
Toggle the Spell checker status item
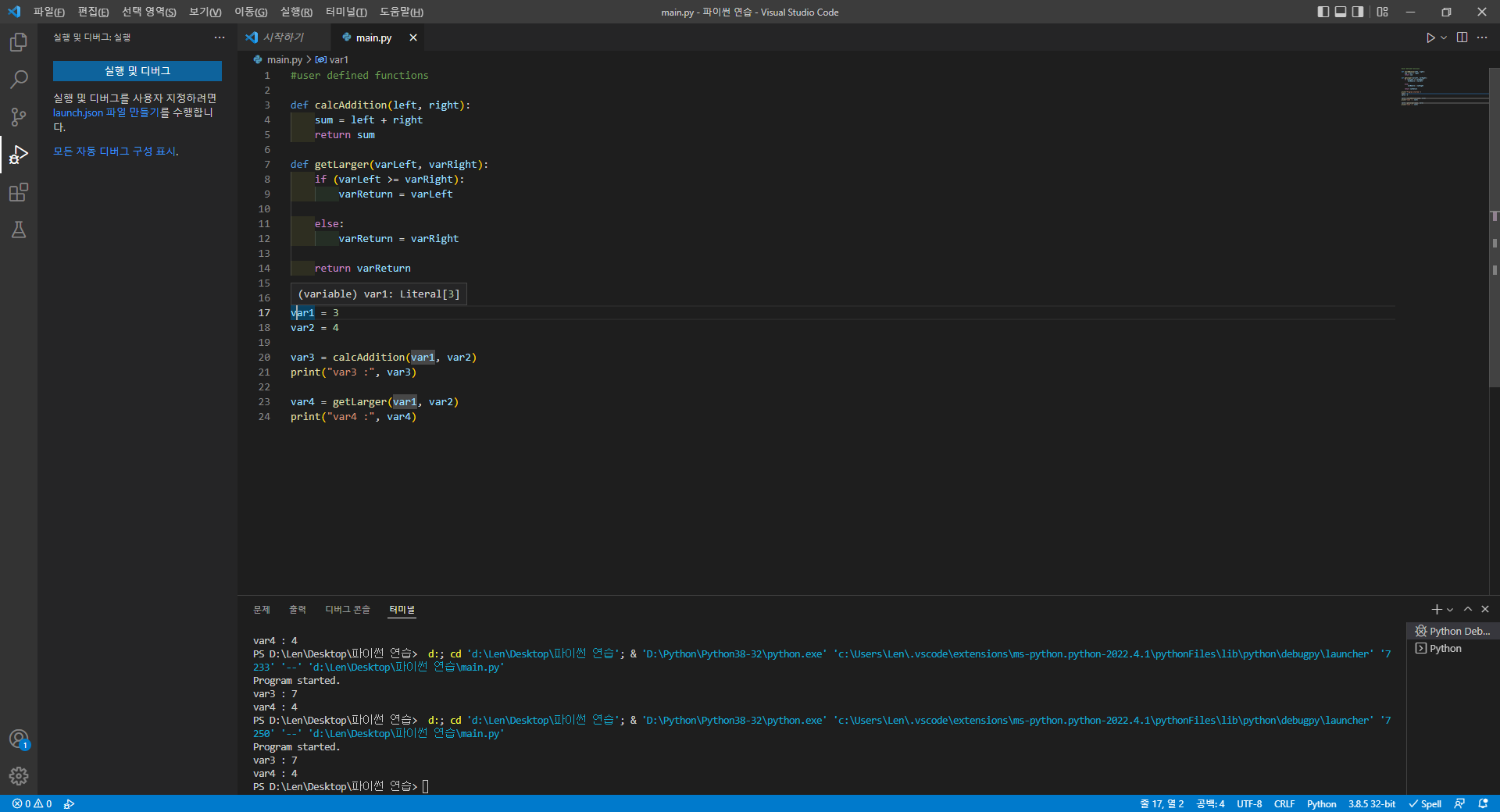coord(1425,803)
